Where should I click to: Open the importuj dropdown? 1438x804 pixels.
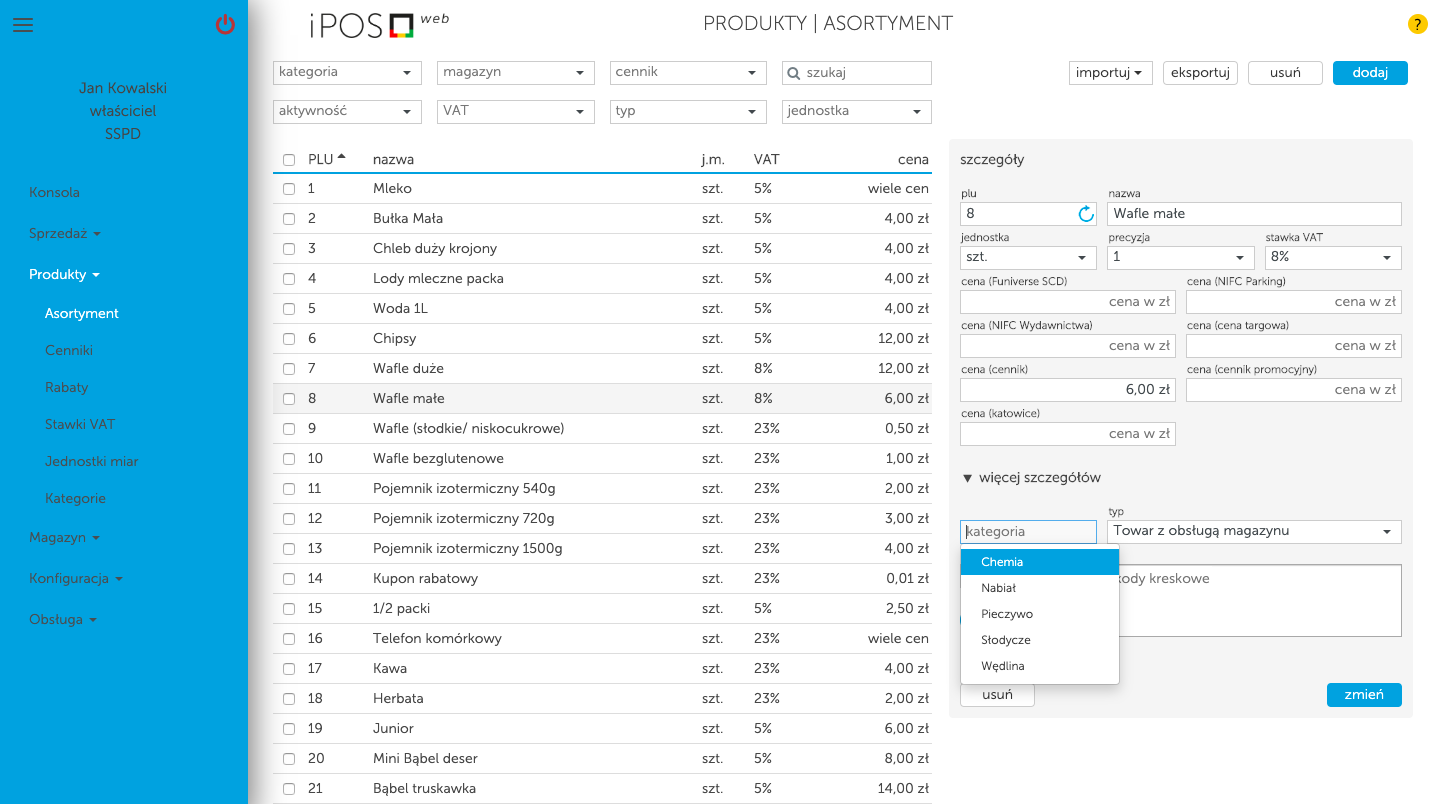pyautogui.click(x=1109, y=73)
